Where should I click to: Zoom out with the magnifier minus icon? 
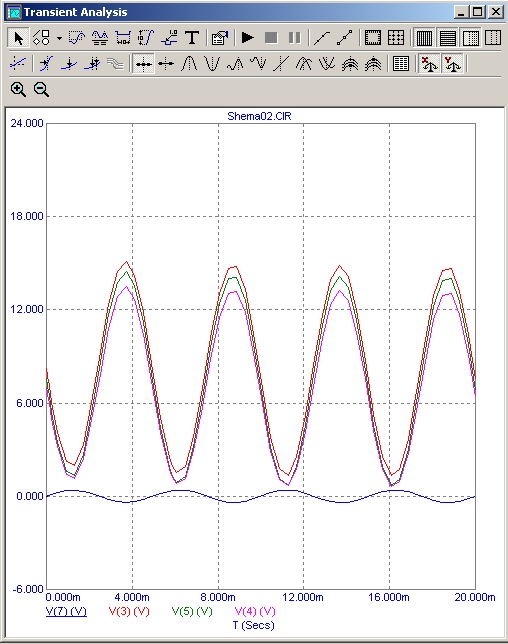click(x=41, y=89)
